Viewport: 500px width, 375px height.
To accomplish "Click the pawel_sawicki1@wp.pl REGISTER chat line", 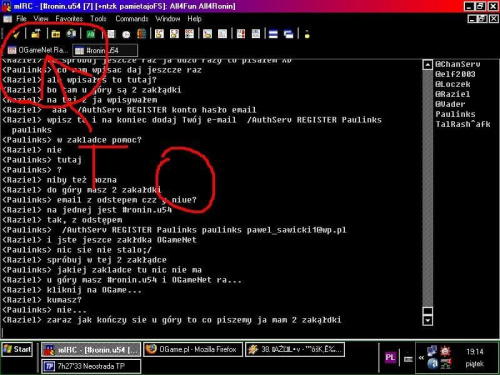I will point(174,230).
